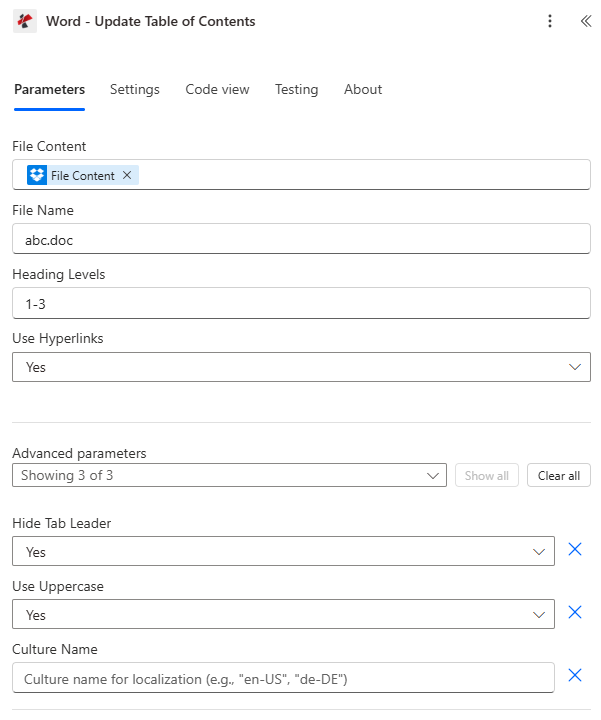Click the File Content token chip label

point(83,175)
